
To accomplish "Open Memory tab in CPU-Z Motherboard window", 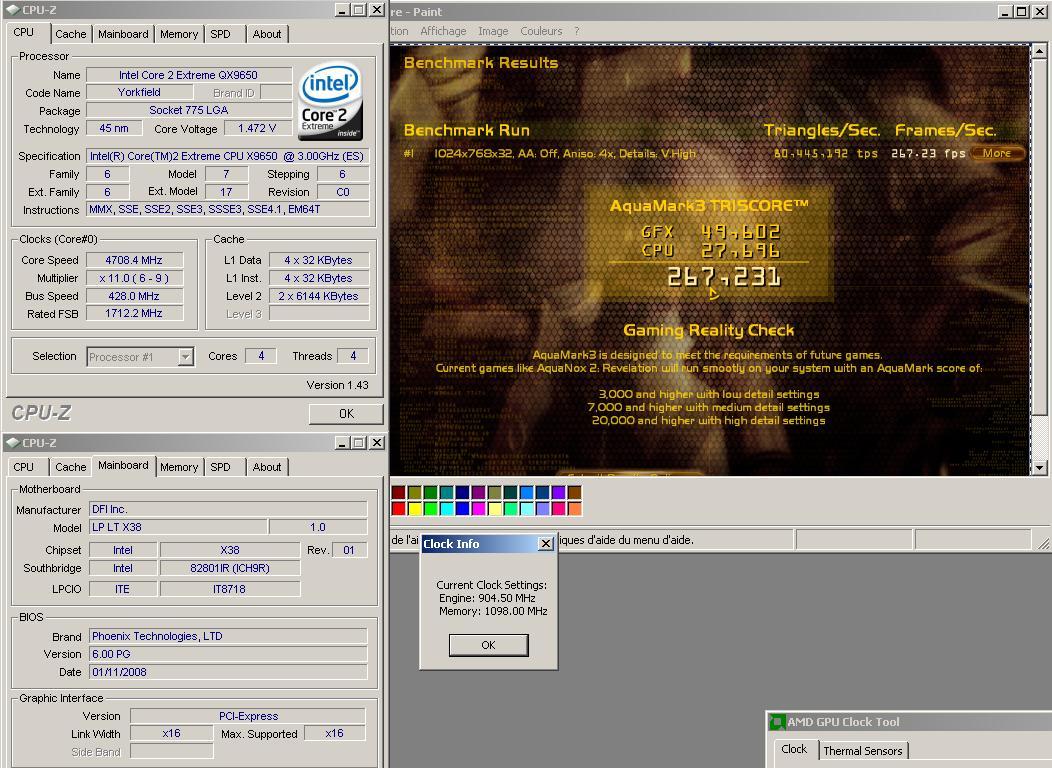I will (178, 467).
